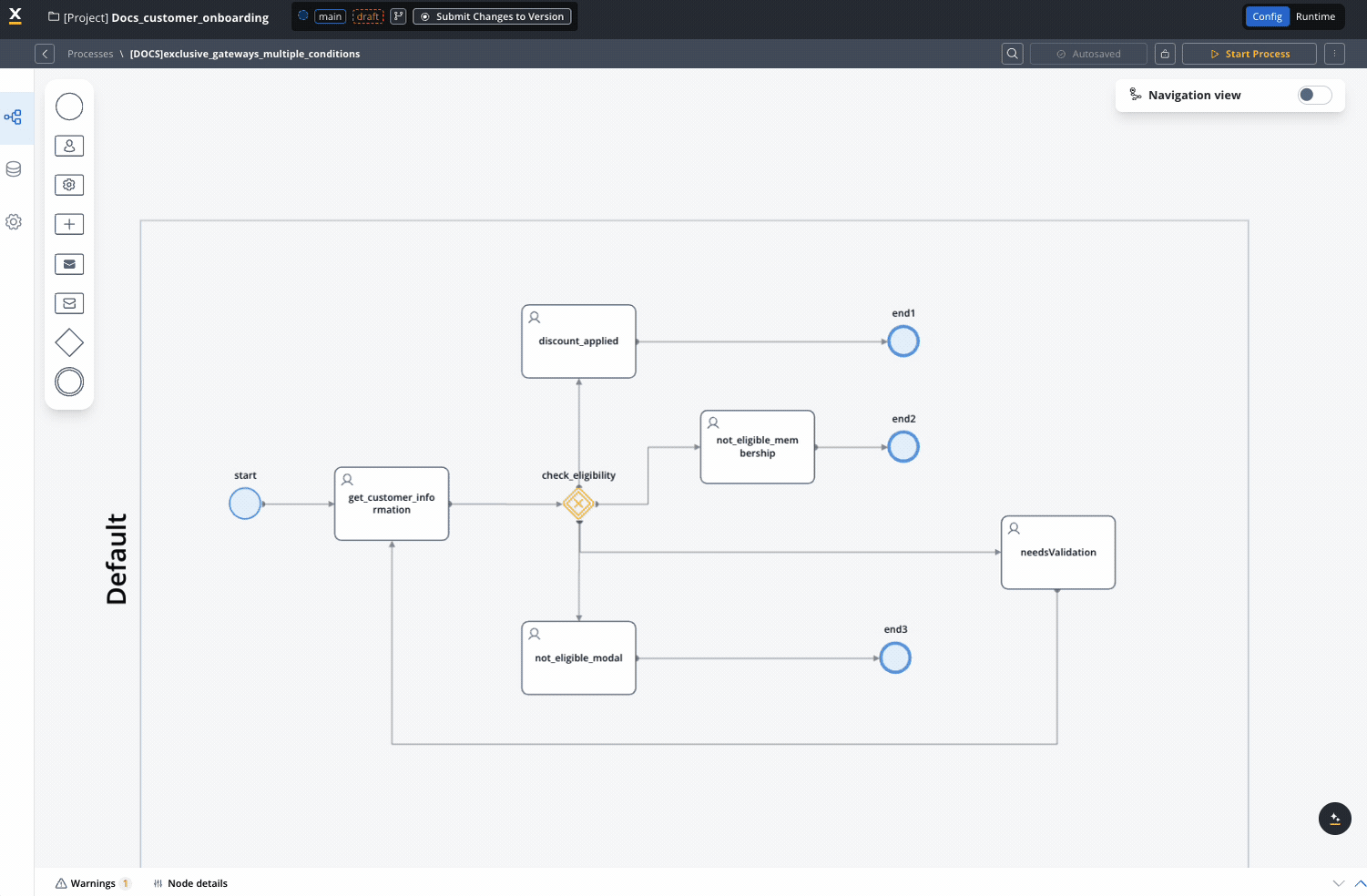Viewport: 1367px width, 896px height.
Task: Open main branch selector
Action: (x=330, y=16)
